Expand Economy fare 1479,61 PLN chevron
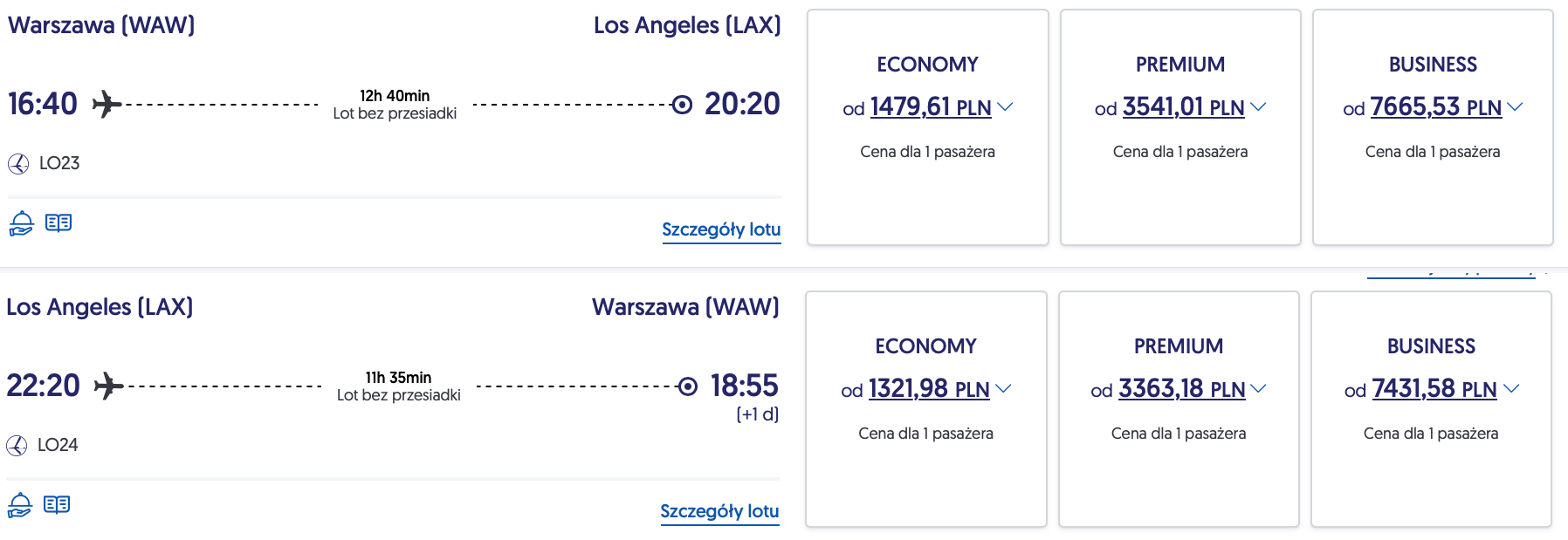The image size is (1568, 540). click(x=1005, y=106)
